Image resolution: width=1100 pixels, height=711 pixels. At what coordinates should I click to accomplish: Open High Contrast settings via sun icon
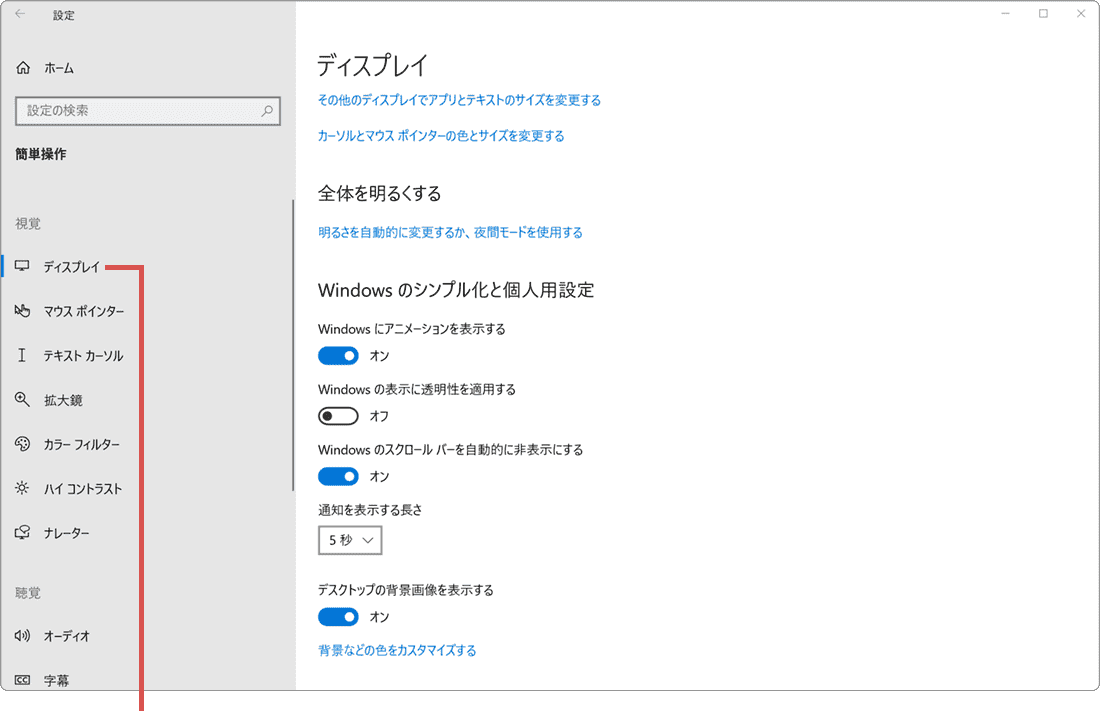click(x=22, y=488)
